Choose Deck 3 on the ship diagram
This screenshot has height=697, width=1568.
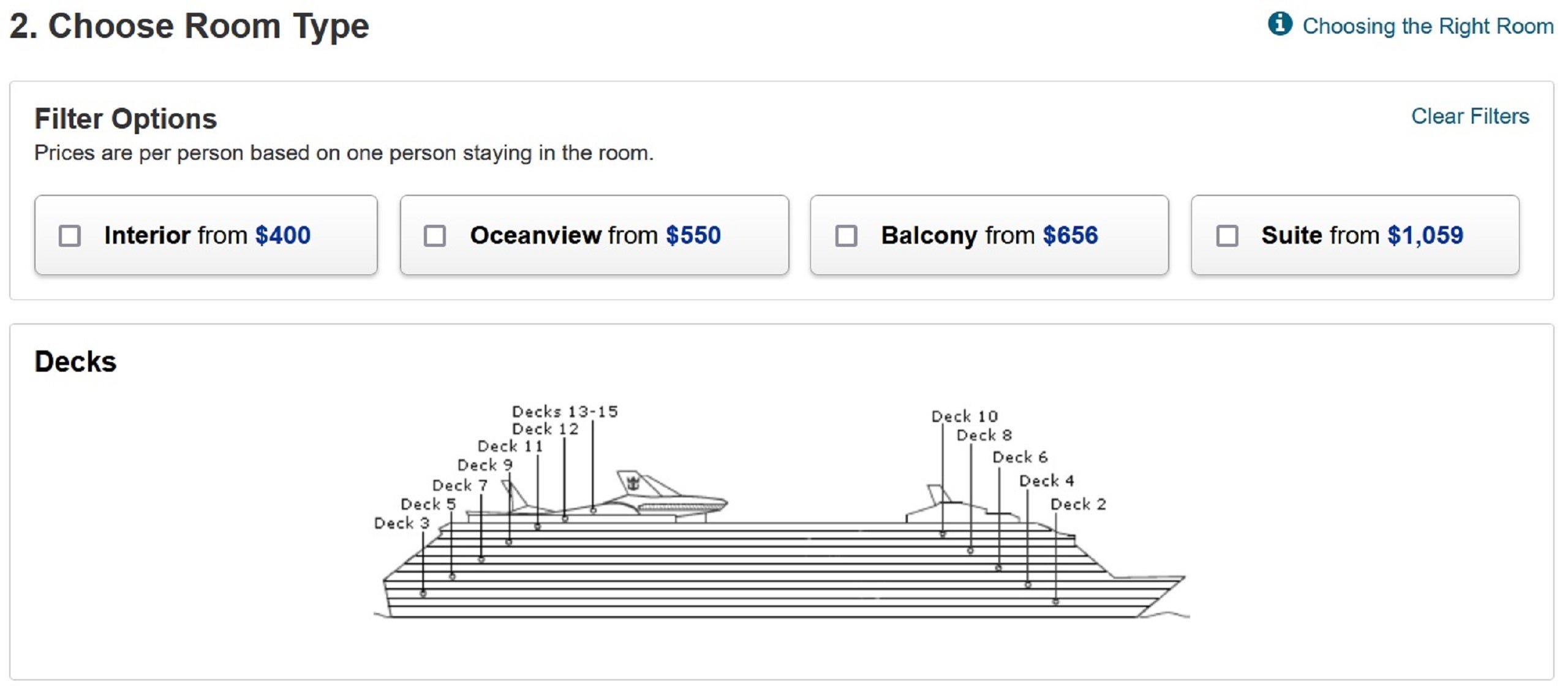[x=402, y=524]
